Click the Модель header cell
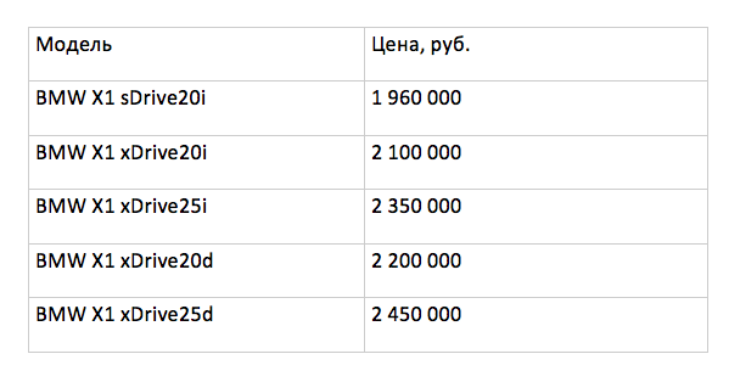 pos(196,54)
